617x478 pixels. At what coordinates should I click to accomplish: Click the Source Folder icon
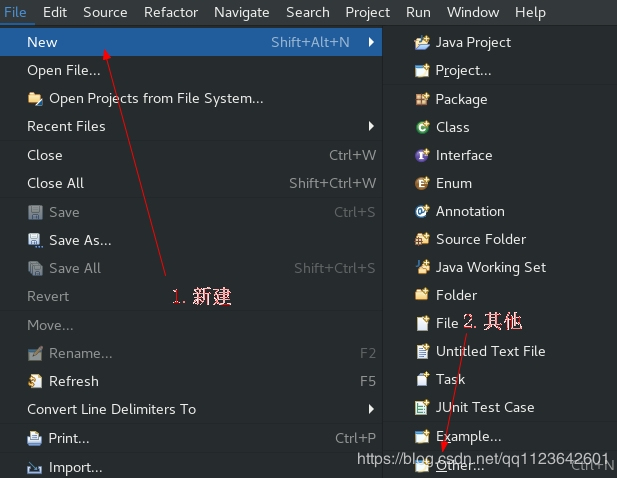422,239
